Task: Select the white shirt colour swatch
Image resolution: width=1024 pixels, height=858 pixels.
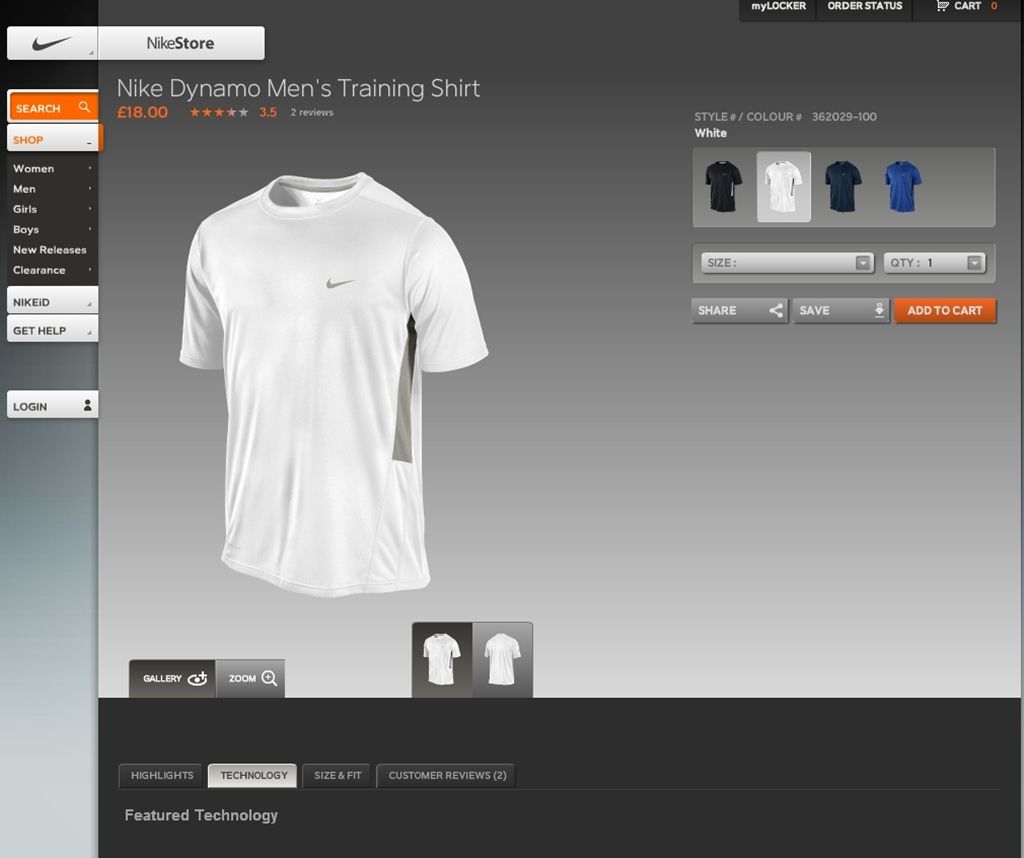Action: coord(784,187)
